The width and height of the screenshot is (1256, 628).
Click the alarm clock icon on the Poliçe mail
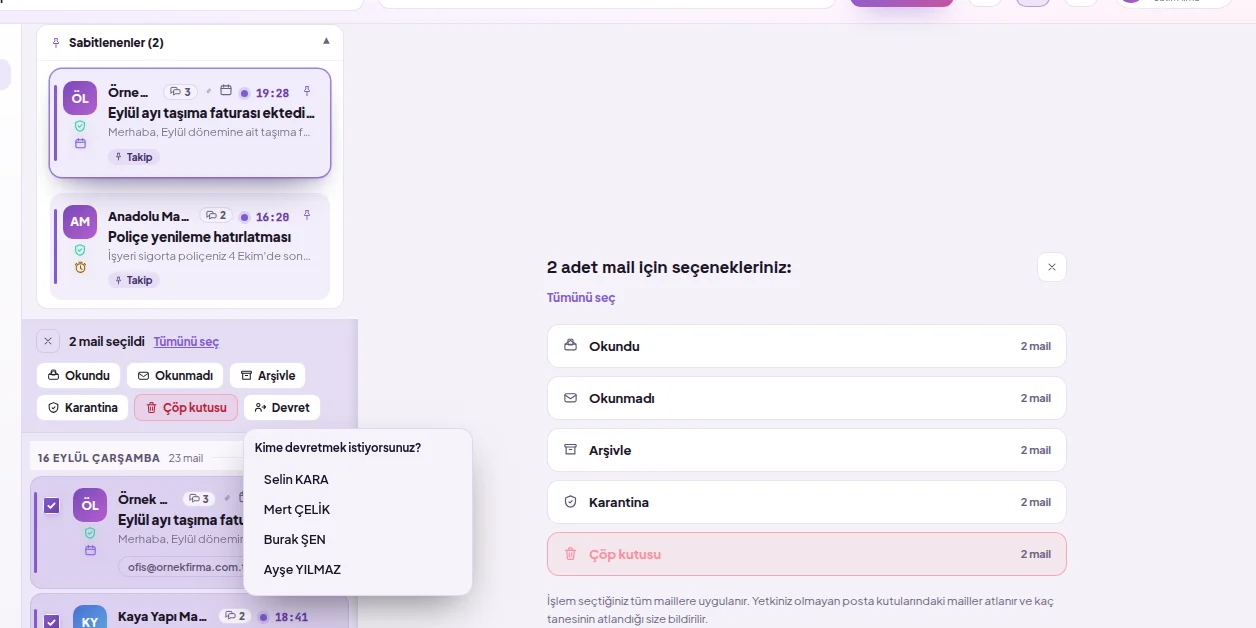click(x=80, y=267)
